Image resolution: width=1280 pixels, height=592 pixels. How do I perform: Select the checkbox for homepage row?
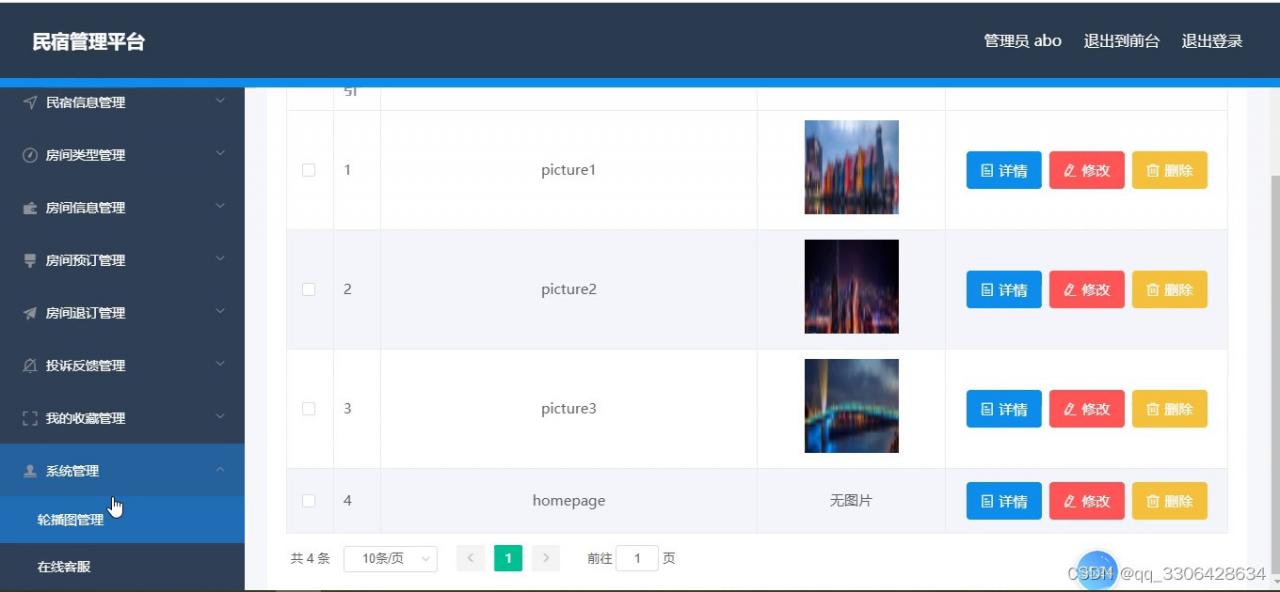(309, 500)
